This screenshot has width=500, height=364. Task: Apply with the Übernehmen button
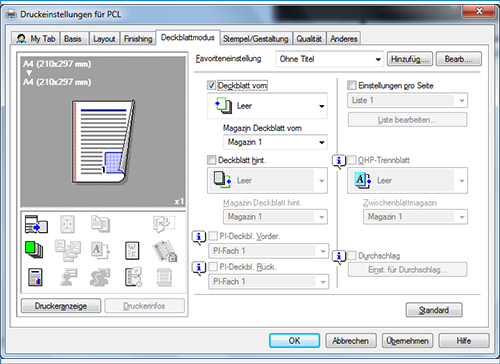point(407,341)
